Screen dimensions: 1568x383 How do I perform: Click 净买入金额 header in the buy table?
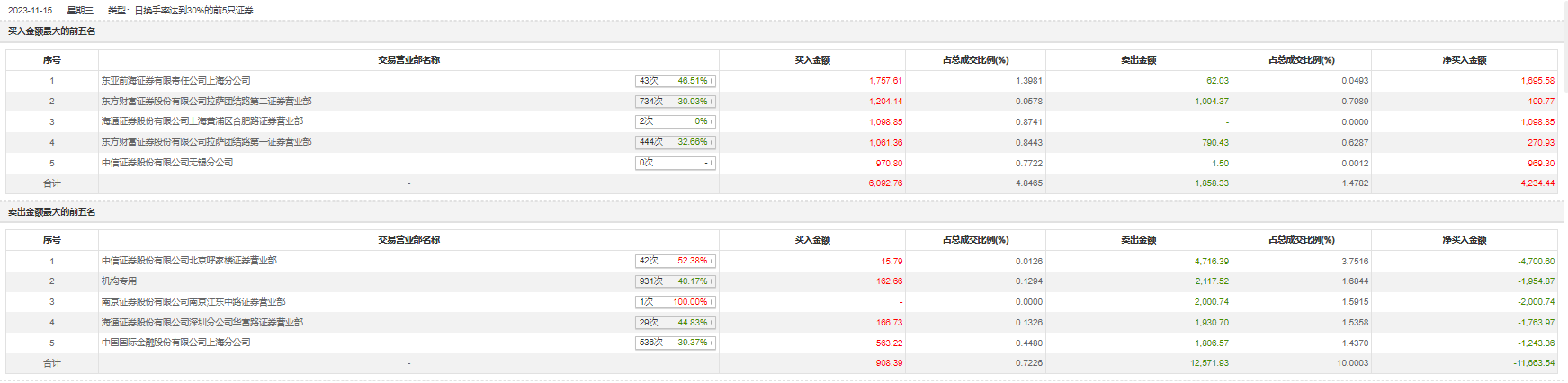tap(1464, 60)
